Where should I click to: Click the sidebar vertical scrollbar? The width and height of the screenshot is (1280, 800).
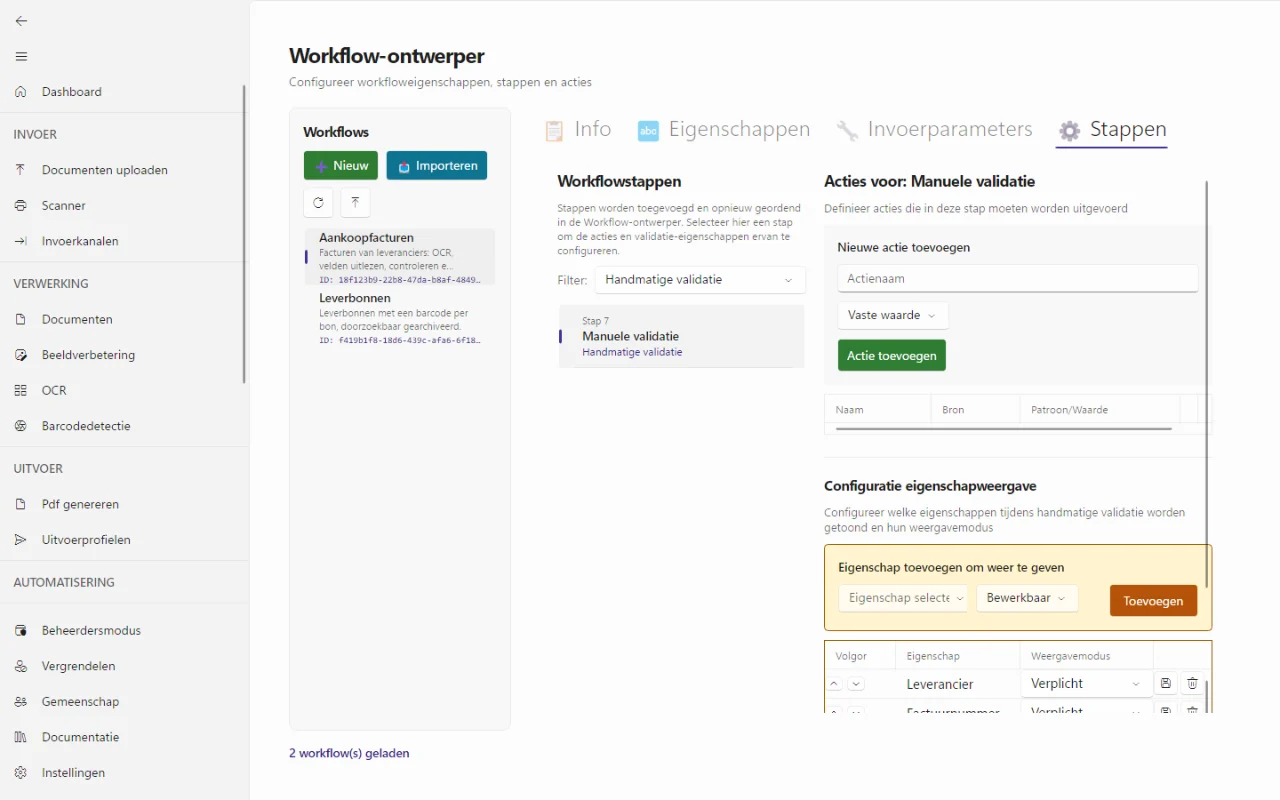(245, 234)
